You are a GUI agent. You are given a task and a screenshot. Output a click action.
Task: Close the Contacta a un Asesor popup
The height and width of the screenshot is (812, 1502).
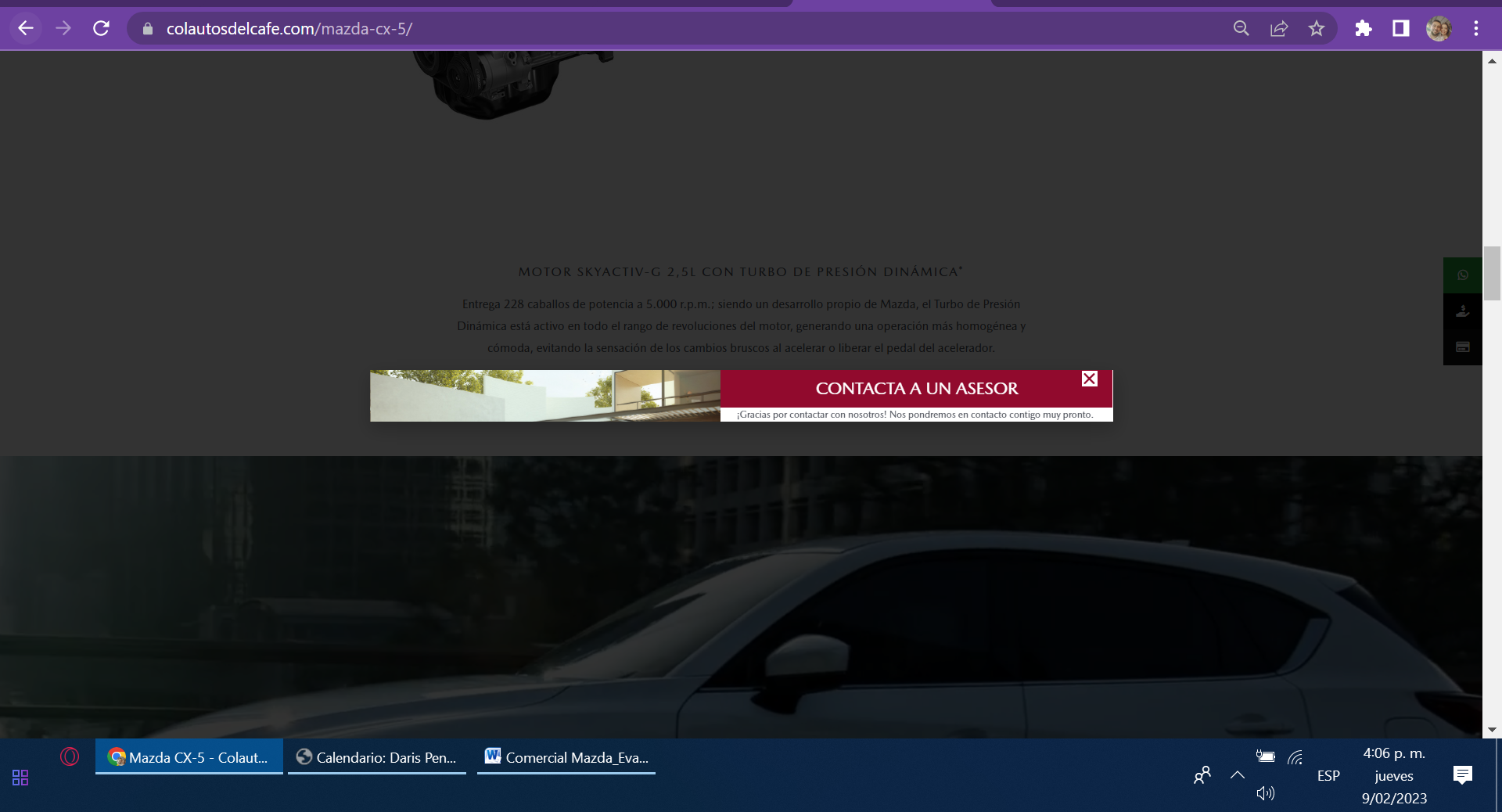tap(1090, 379)
